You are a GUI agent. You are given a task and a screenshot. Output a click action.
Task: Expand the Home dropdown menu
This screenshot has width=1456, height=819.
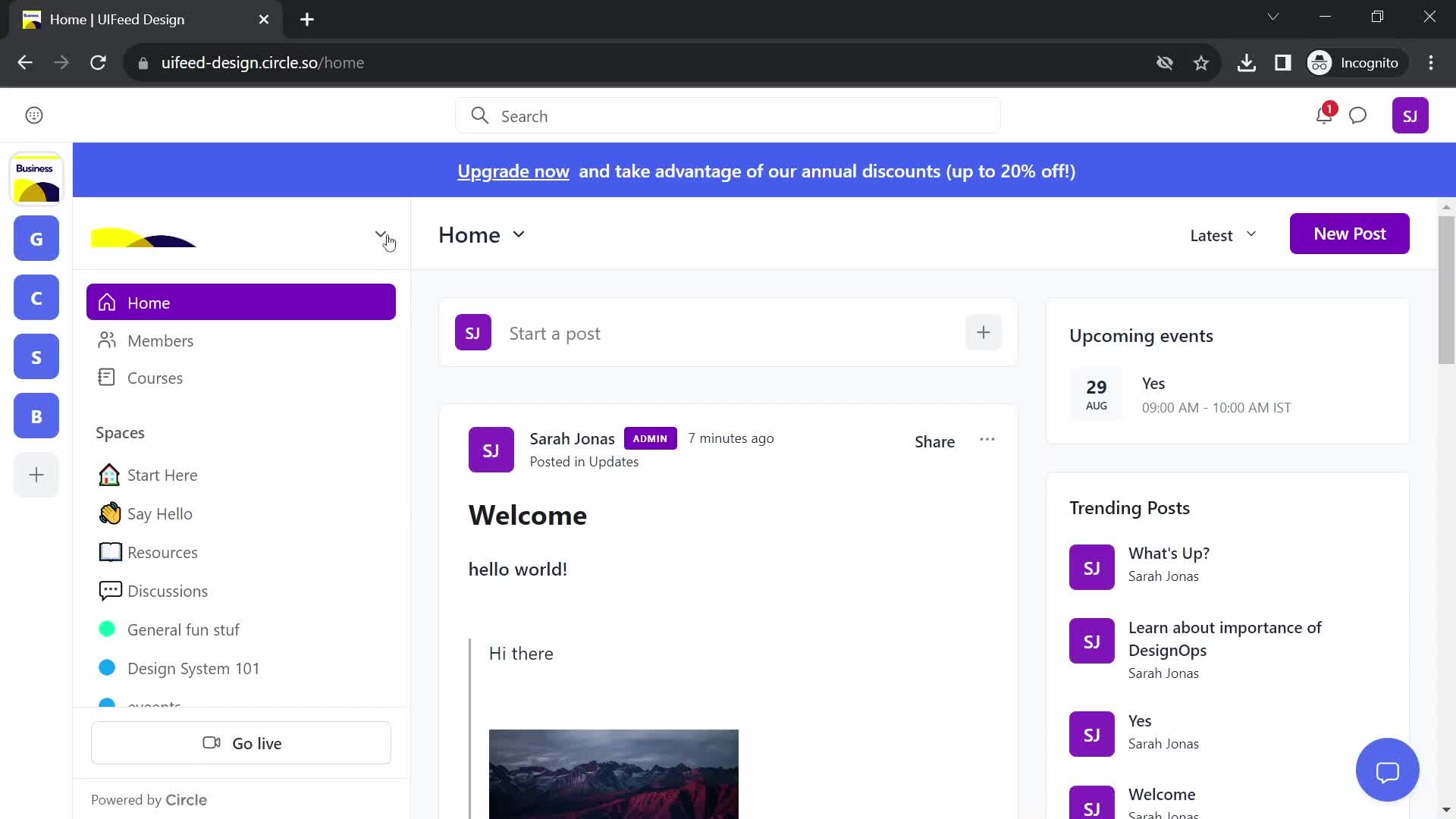tap(518, 234)
